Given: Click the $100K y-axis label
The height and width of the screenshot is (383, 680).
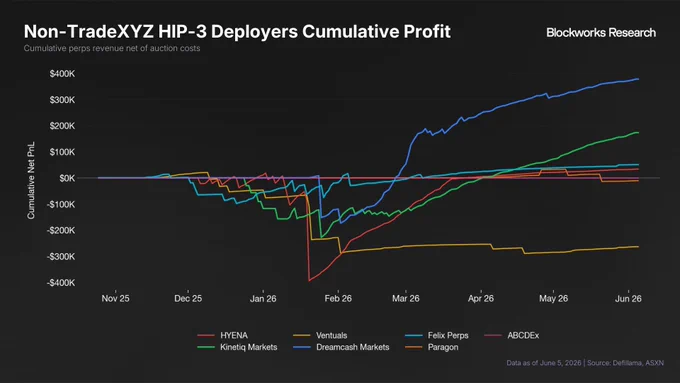Looking at the screenshot, I should coord(62,152).
